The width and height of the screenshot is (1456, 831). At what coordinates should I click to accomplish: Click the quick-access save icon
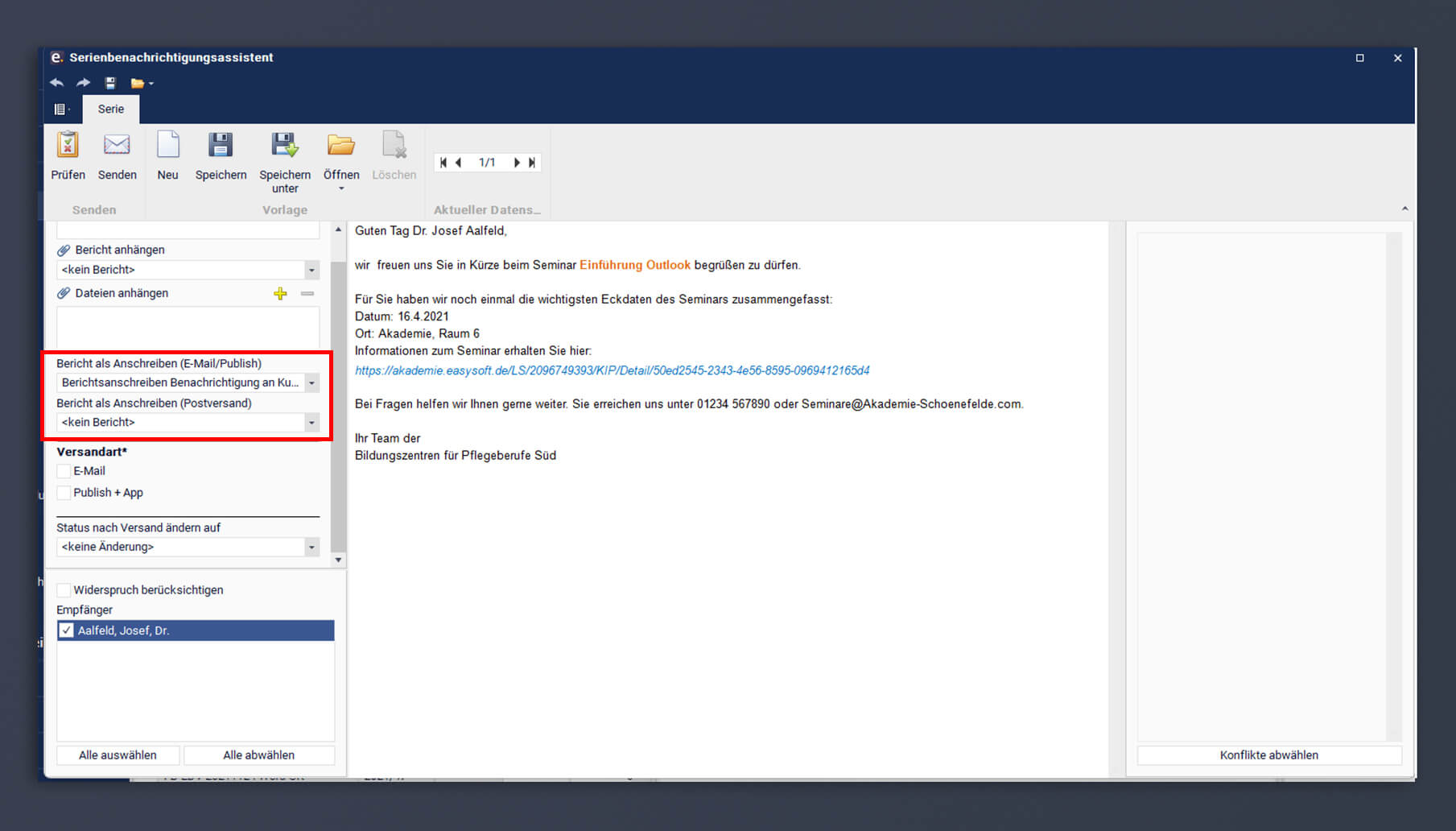(111, 83)
